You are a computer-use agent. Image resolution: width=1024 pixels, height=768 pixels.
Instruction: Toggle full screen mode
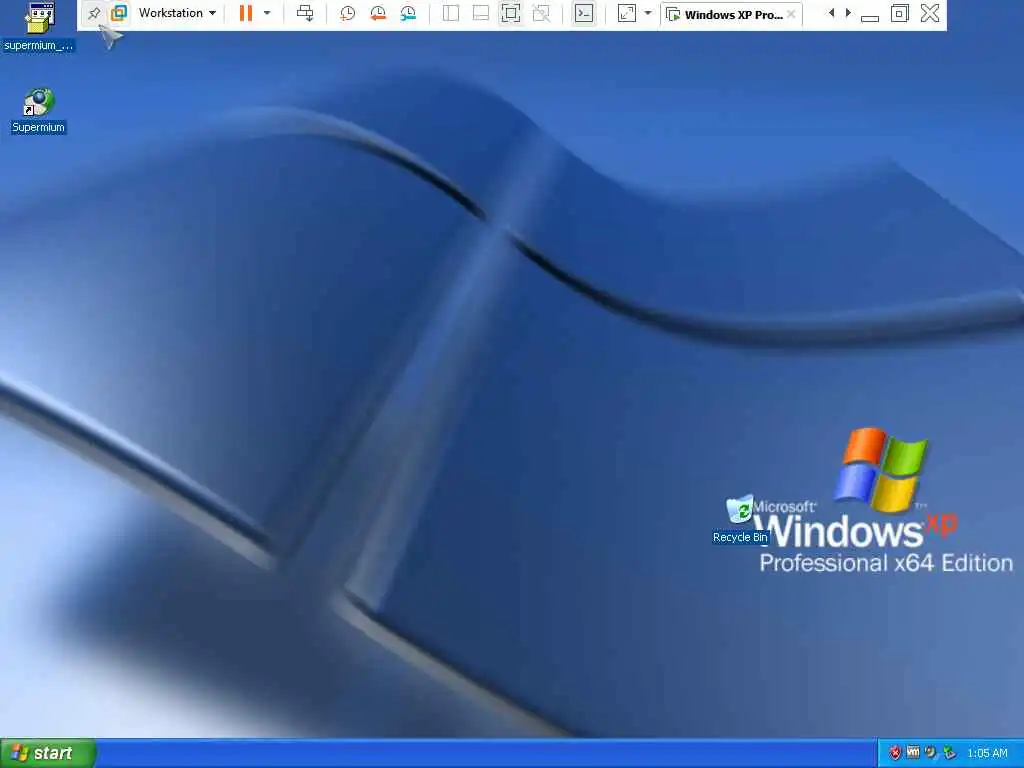tap(511, 13)
